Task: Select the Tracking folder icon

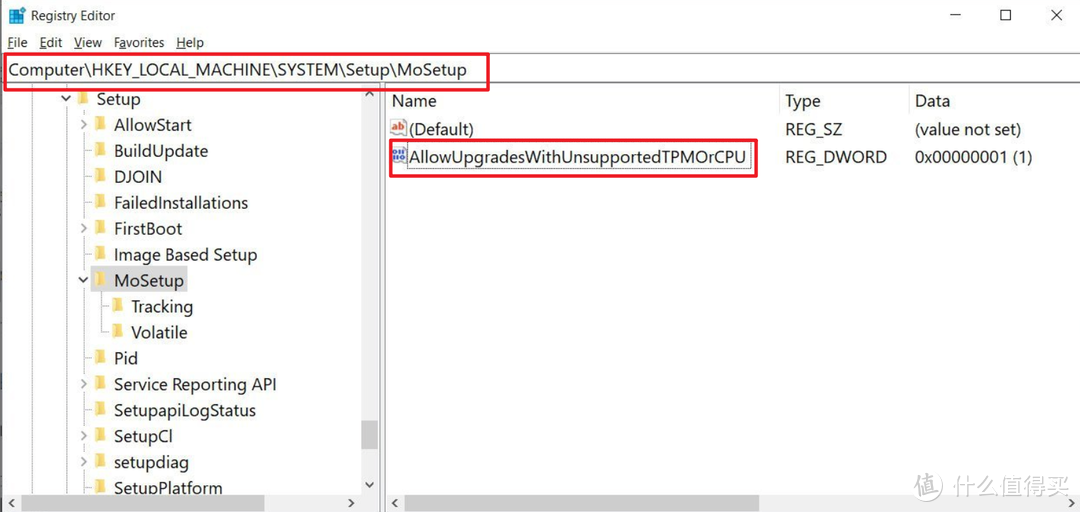Action: point(118,305)
